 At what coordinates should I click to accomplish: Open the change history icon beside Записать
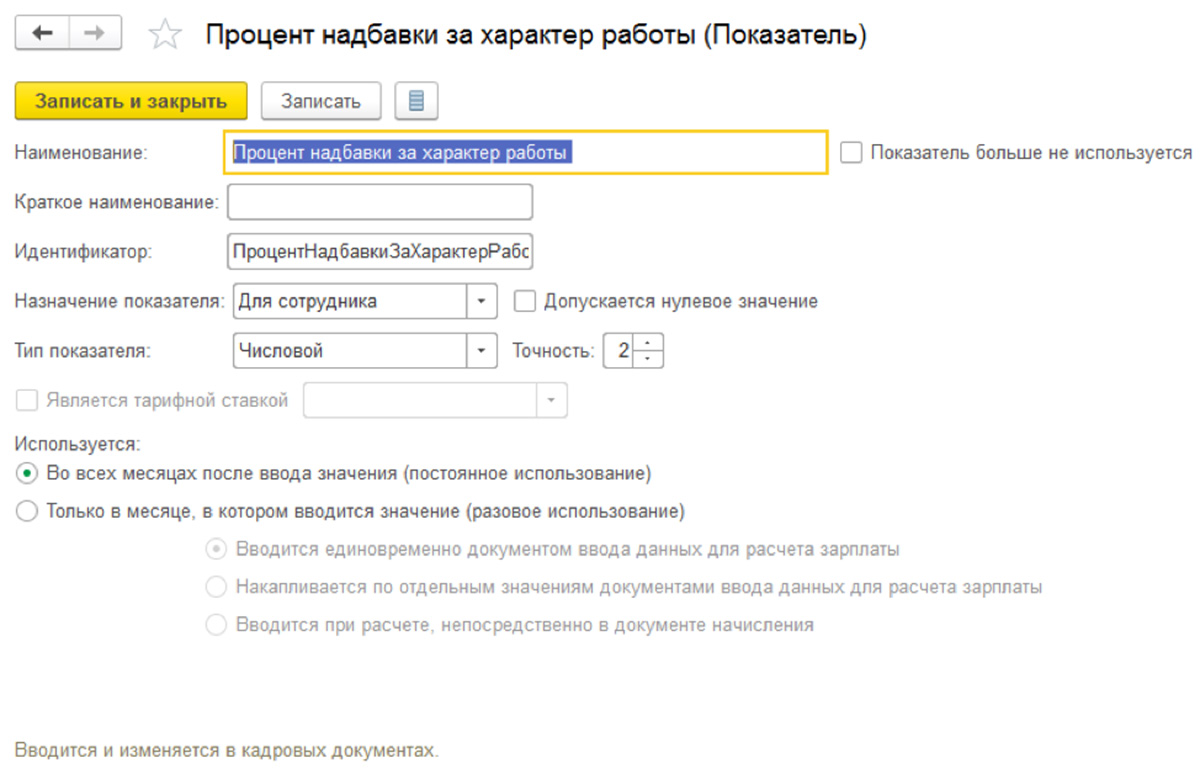[x=416, y=100]
